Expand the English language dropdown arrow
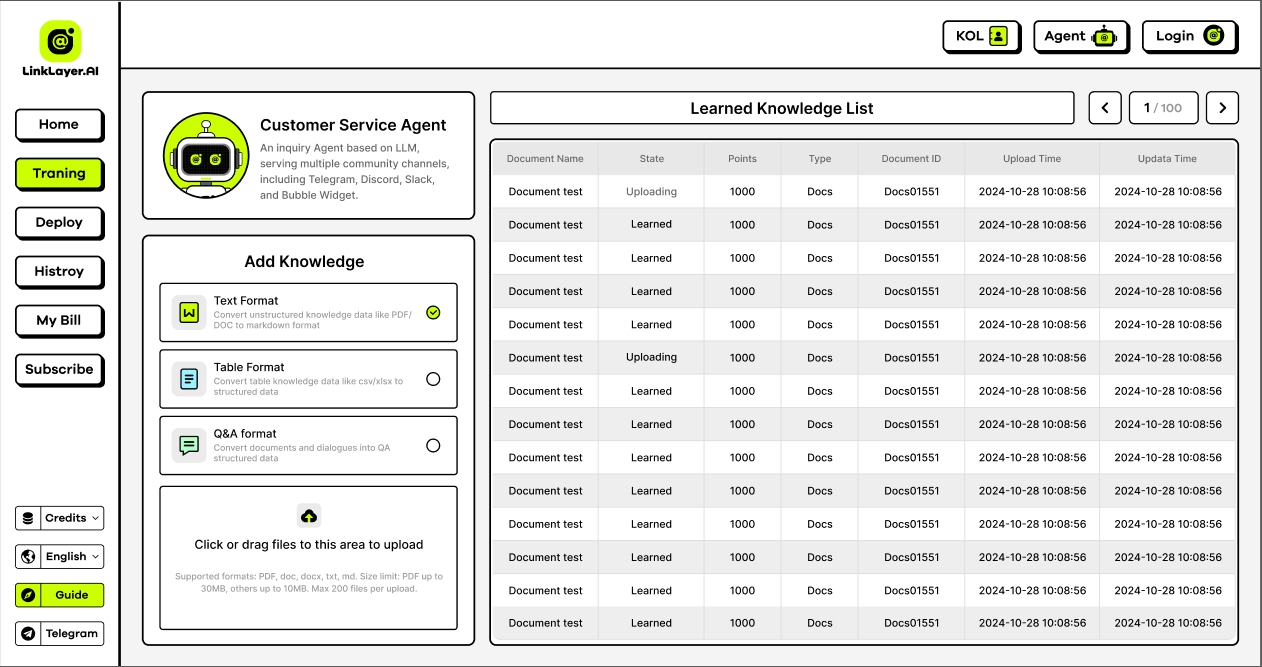Image resolution: width=1262 pixels, height=667 pixels. click(x=95, y=556)
